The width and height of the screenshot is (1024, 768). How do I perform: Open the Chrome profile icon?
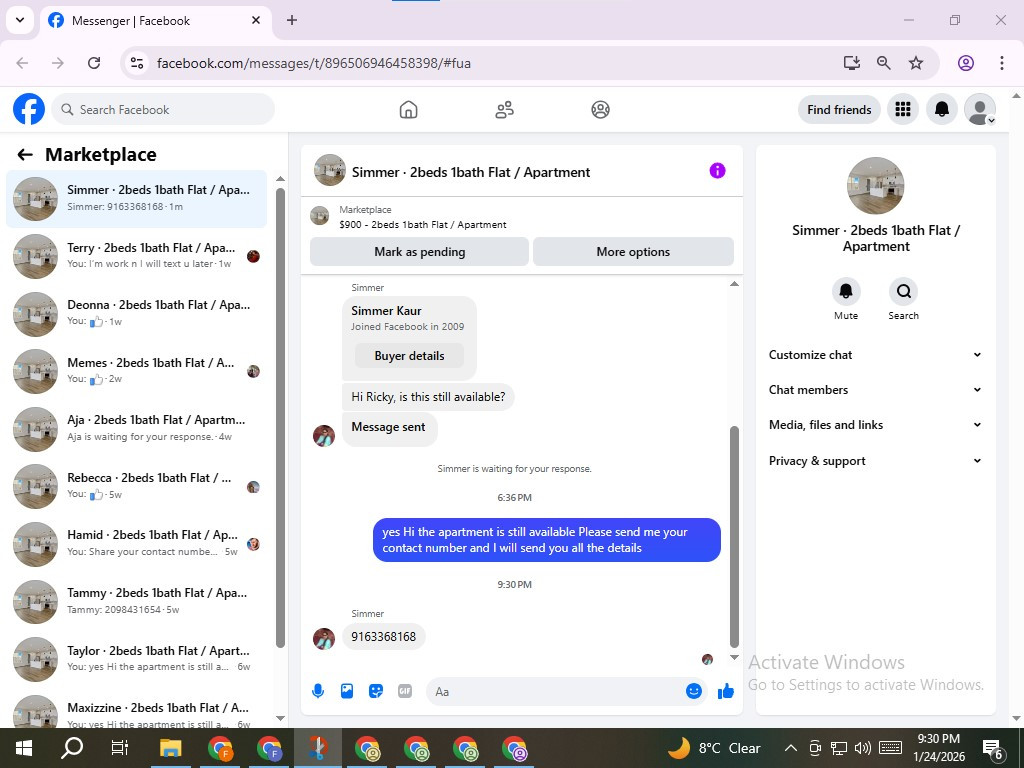(966, 63)
